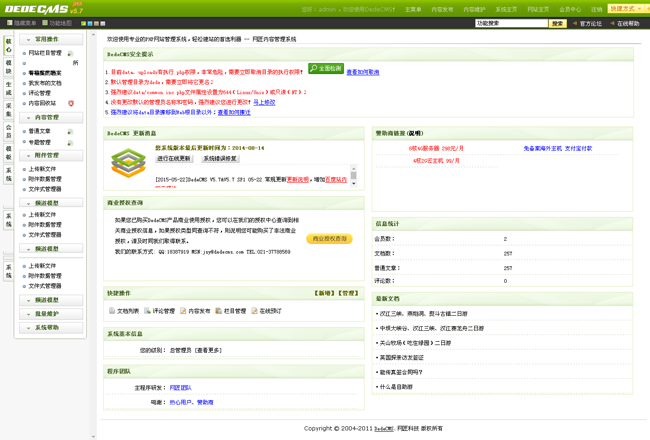
Task: Click the 隐藏菜单 icon in dark toolbar
Action: pyautogui.click(x=10, y=23)
